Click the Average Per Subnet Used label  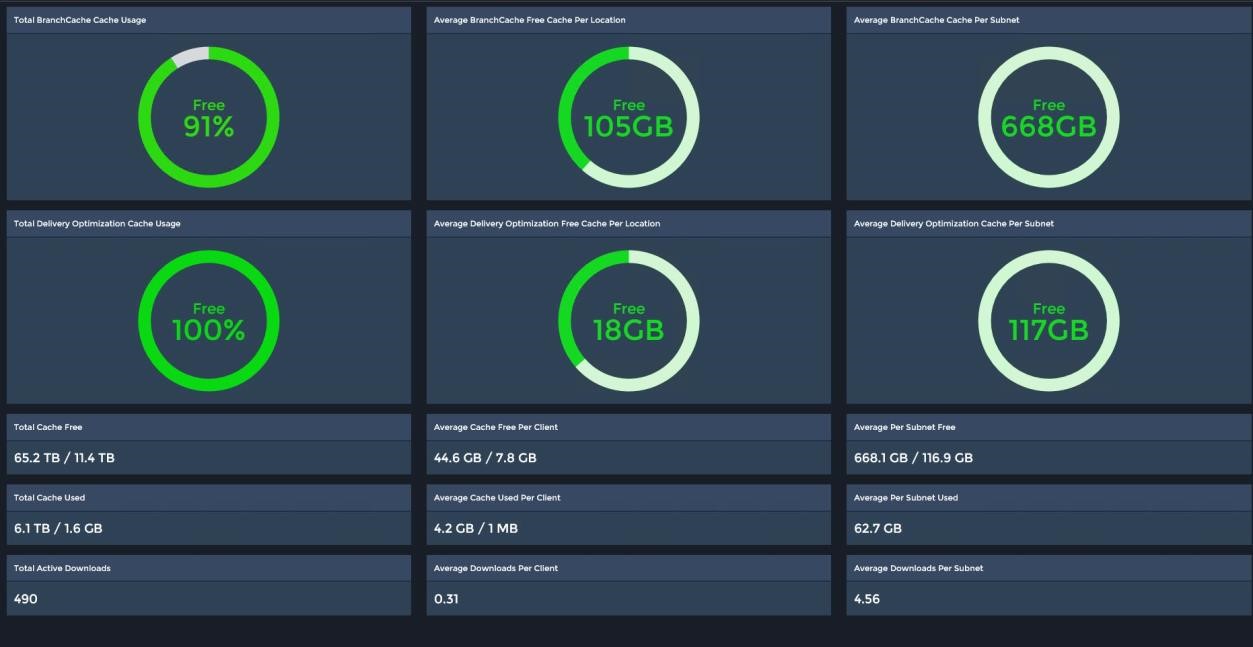point(906,497)
